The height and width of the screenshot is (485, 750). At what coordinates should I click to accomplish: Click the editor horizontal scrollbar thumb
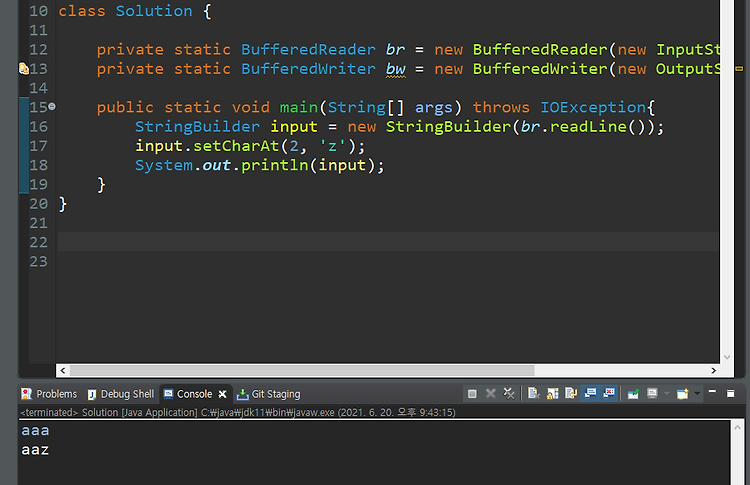302,370
